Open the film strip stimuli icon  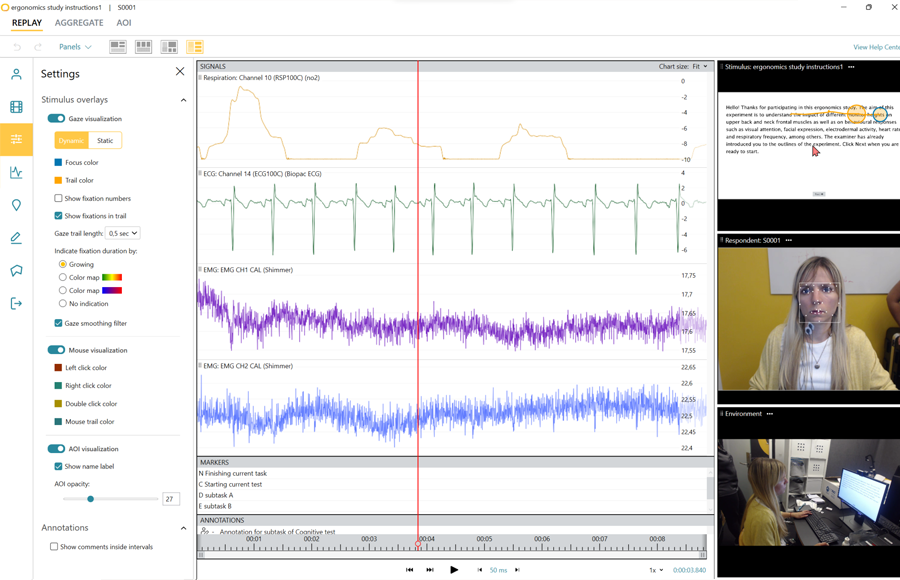click(16, 107)
